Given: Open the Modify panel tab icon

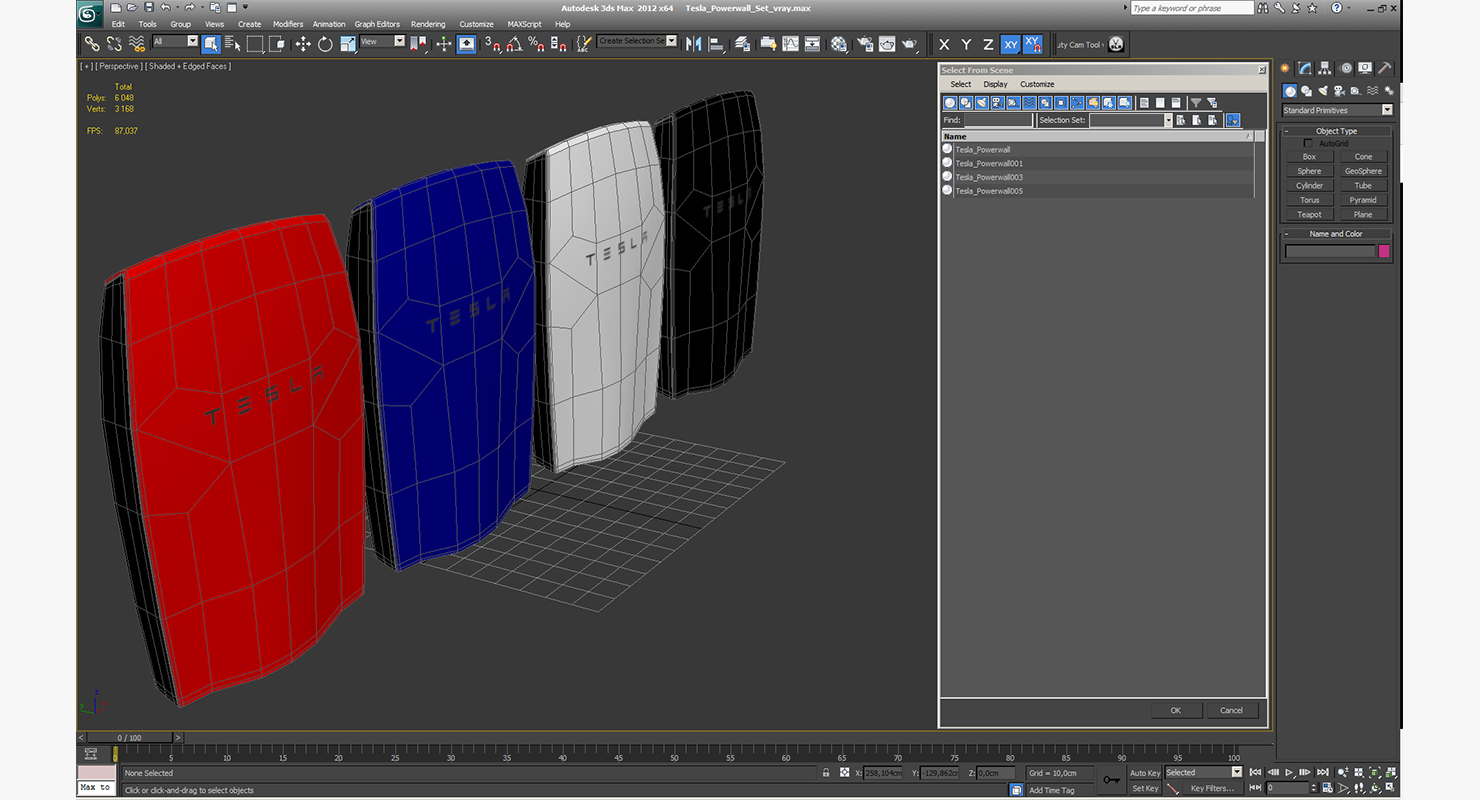Looking at the screenshot, I should (x=1305, y=68).
